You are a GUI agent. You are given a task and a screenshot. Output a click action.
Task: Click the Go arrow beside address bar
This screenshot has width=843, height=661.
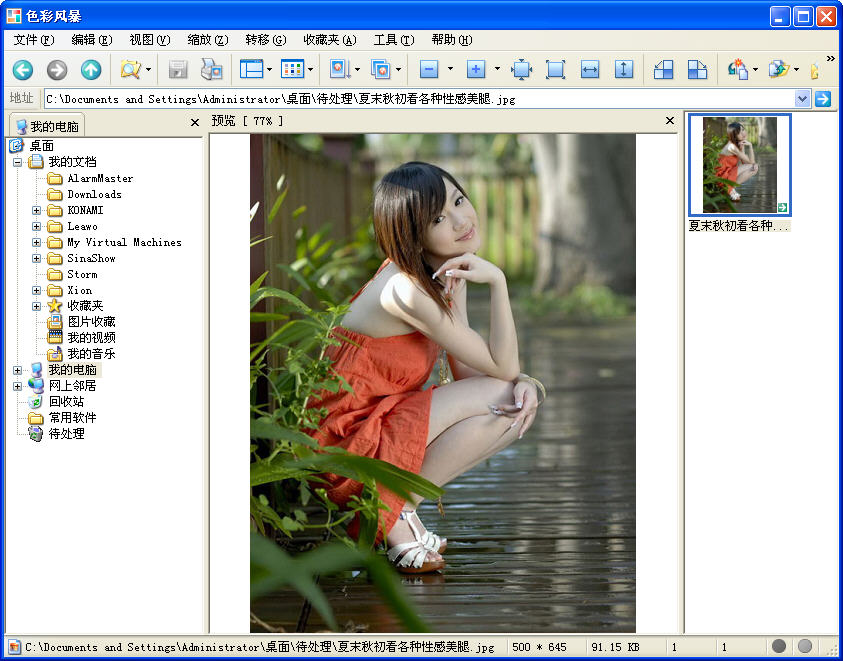[823, 98]
